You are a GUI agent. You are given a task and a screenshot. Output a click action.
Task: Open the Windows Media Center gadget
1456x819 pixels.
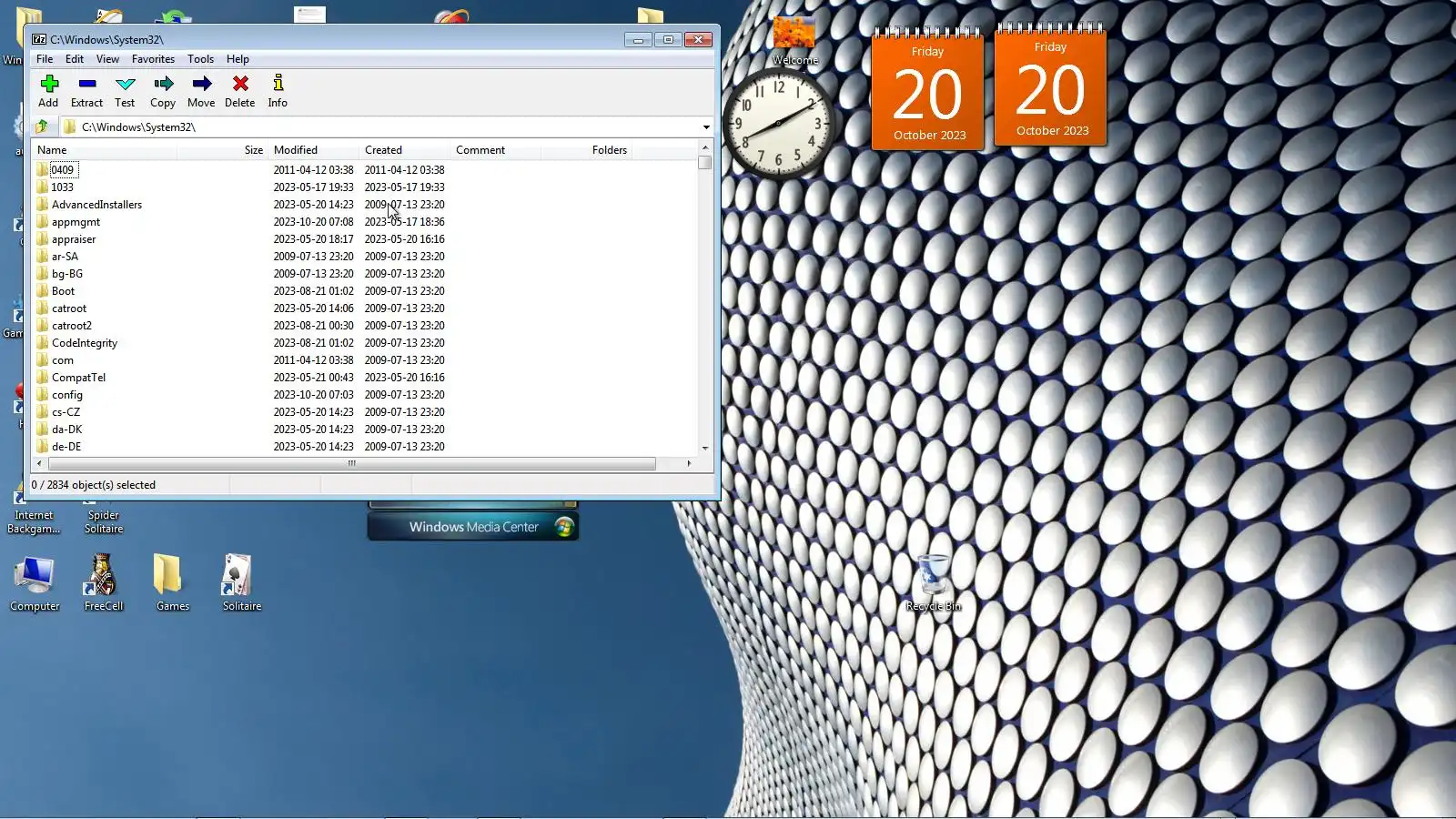click(473, 527)
